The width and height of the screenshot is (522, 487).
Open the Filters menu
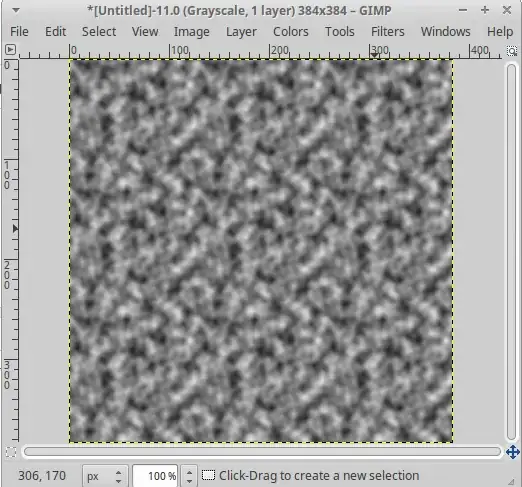pos(388,32)
